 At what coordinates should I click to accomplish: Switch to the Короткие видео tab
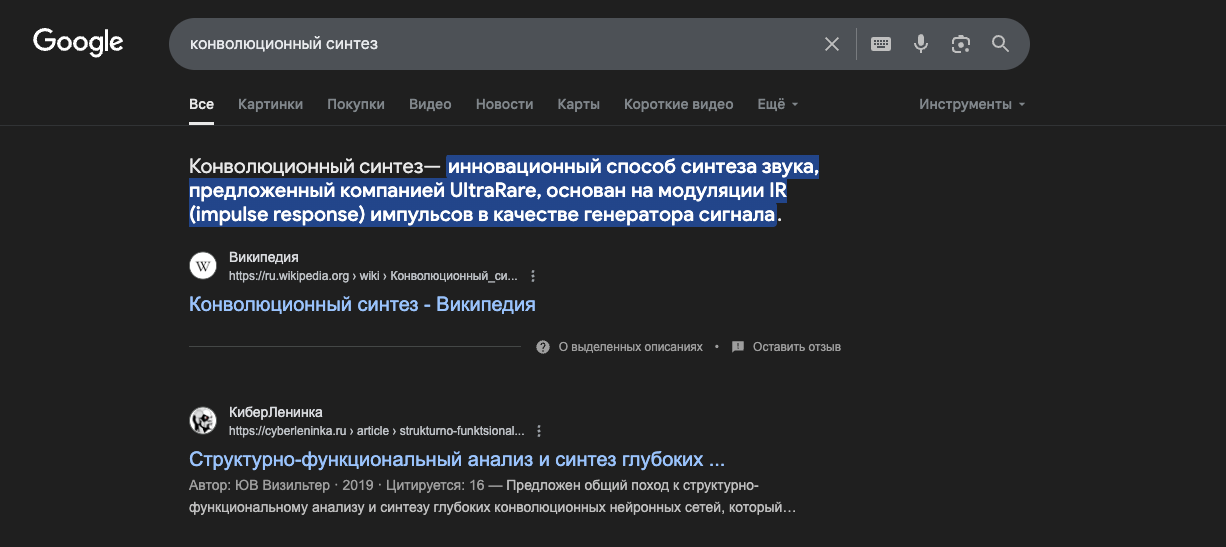[x=678, y=104]
